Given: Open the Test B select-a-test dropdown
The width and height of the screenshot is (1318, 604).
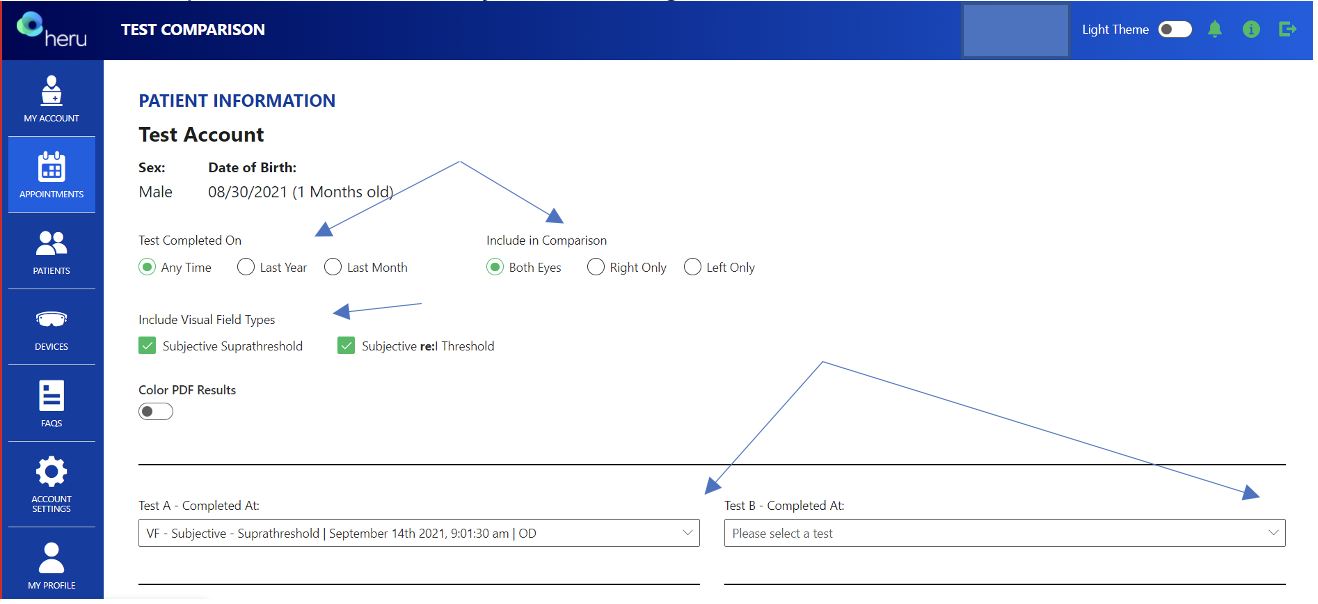Looking at the screenshot, I should pos(1004,533).
